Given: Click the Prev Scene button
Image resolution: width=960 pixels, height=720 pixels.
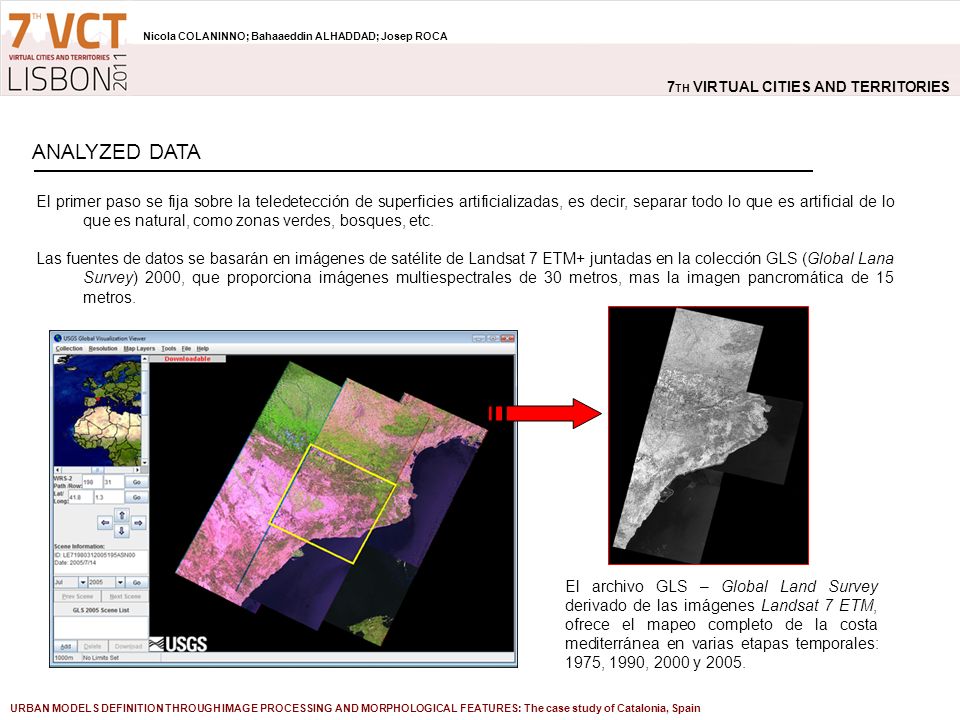Looking at the screenshot, I should [77, 596].
